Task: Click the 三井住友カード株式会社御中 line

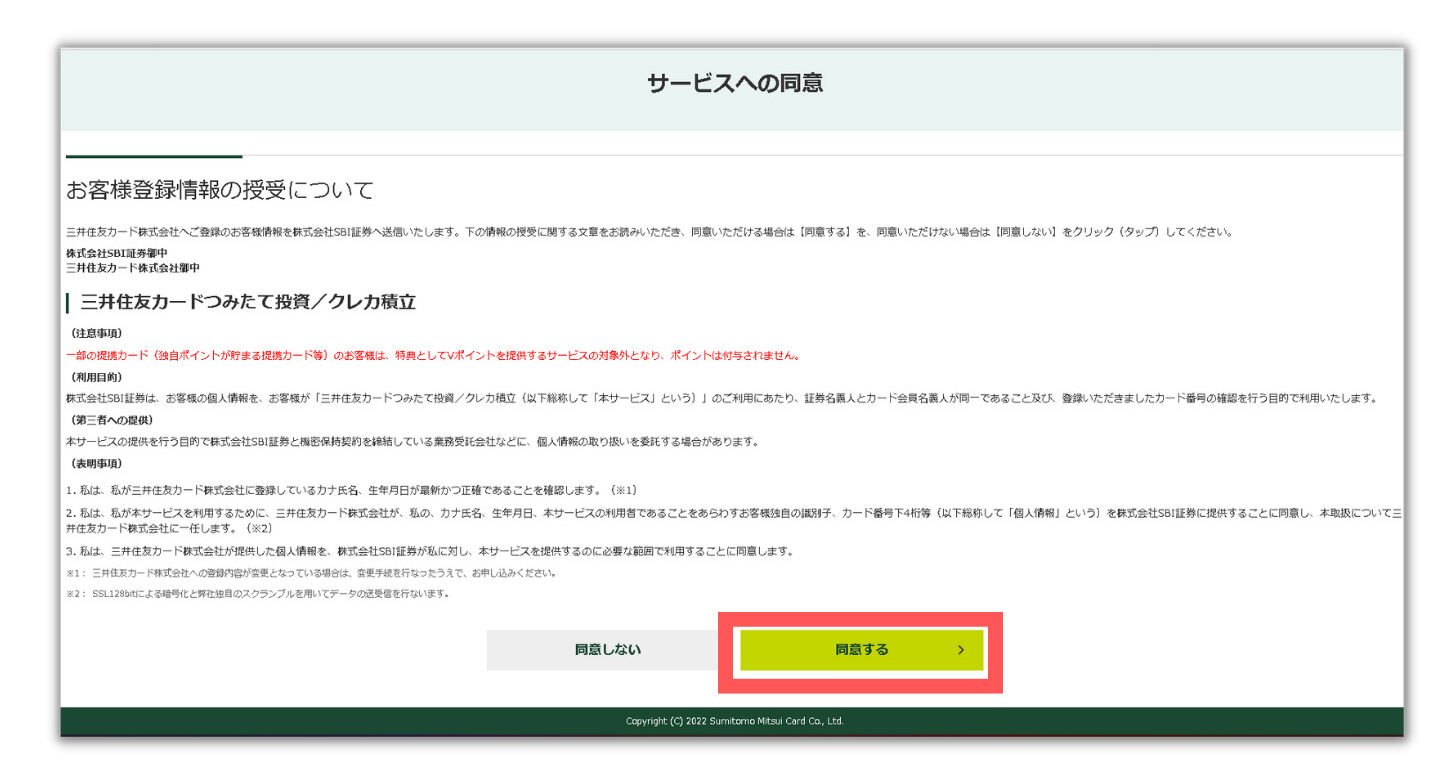Action: tap(133, 268)
